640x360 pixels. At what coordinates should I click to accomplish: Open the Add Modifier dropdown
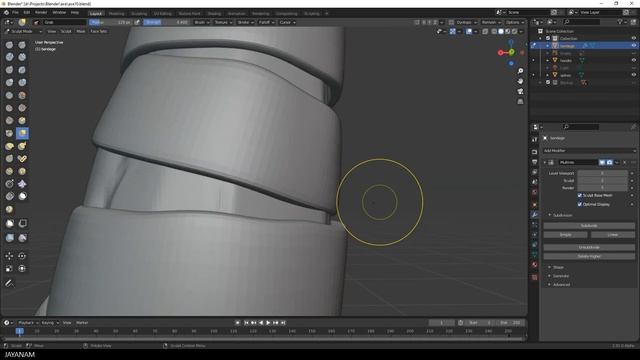coord(589,151)
